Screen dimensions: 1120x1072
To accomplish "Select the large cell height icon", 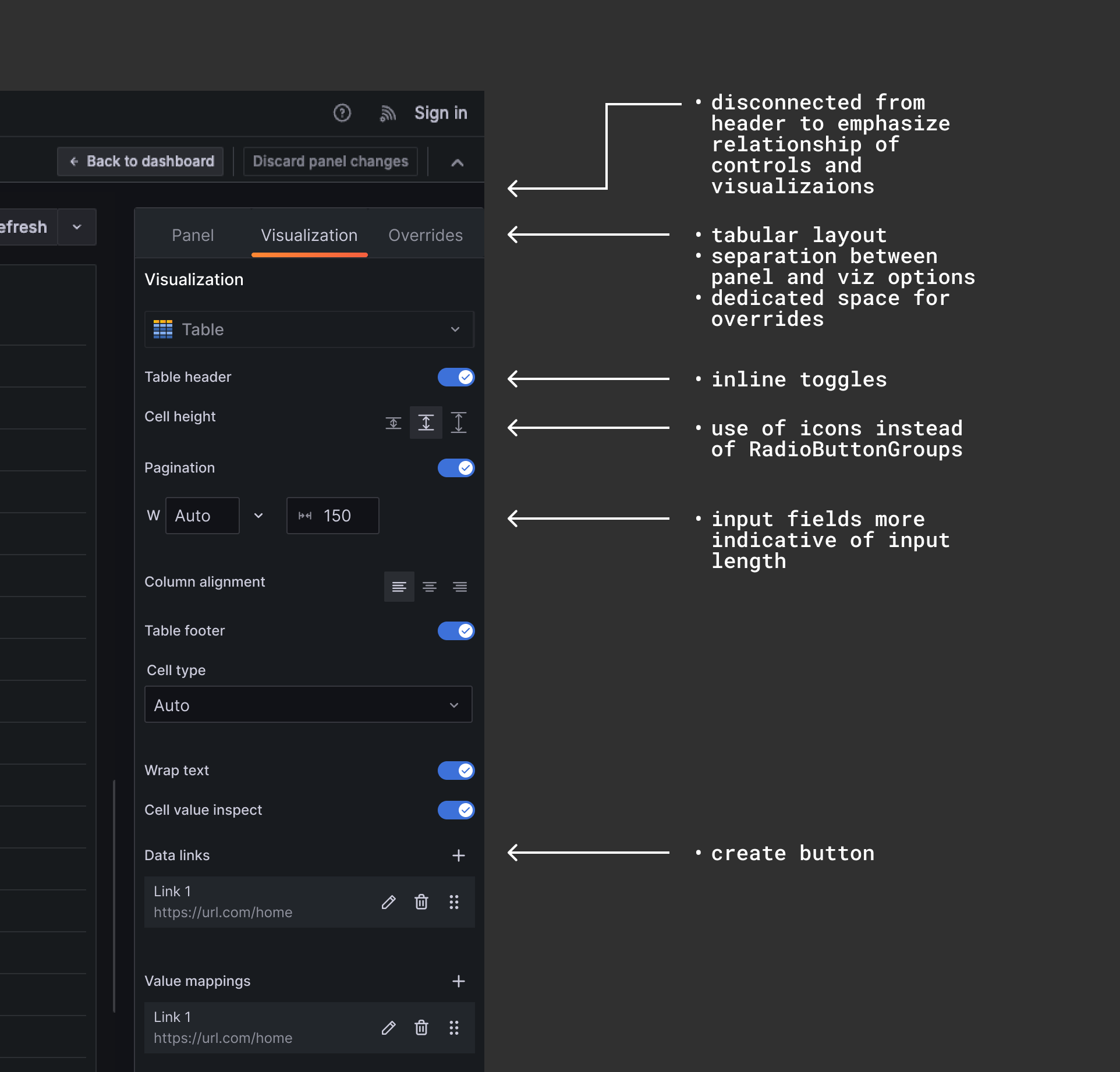I will tap(459, 423).
